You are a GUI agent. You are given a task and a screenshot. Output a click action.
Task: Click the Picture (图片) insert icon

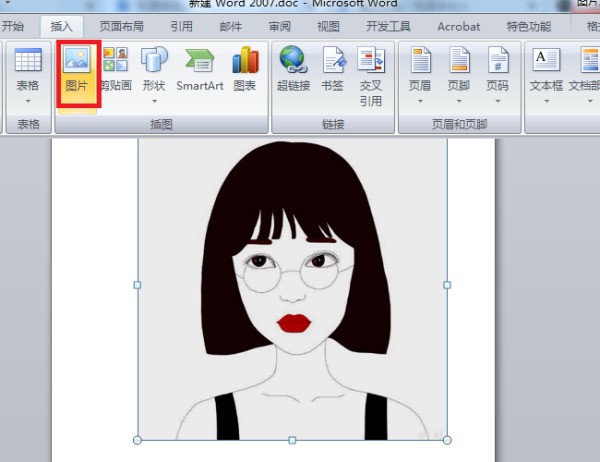point(77,70)
